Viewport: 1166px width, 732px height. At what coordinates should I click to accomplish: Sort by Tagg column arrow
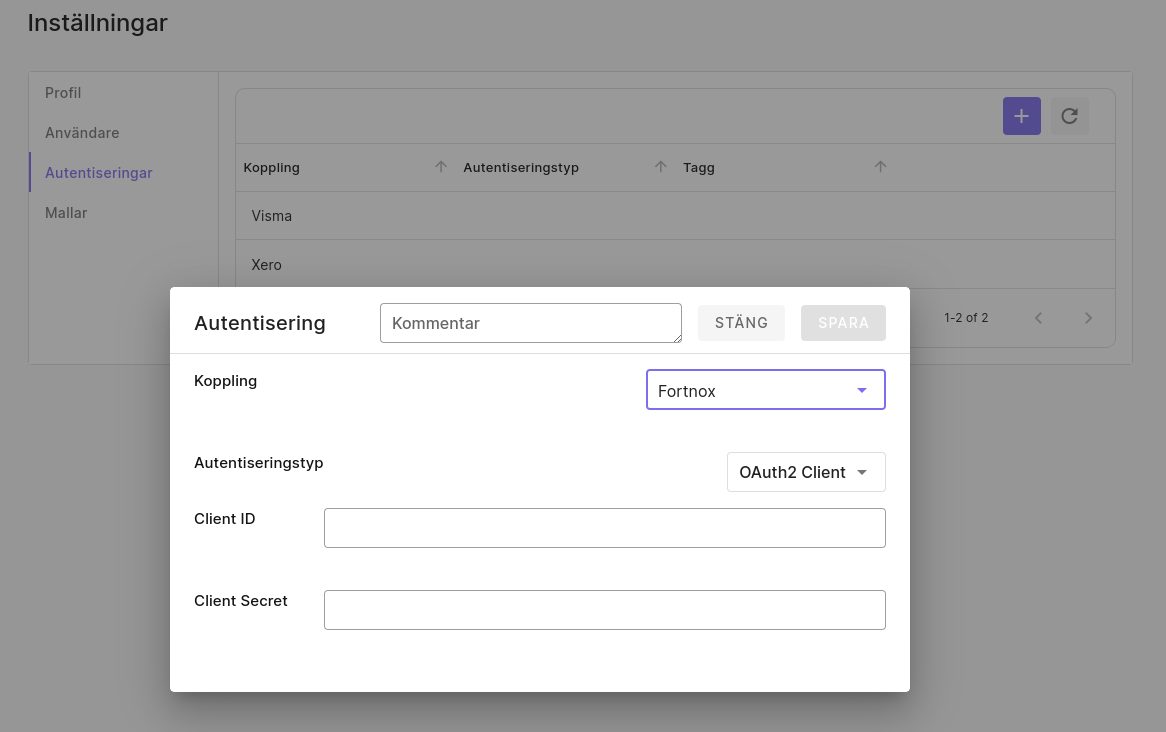point(880,167)
